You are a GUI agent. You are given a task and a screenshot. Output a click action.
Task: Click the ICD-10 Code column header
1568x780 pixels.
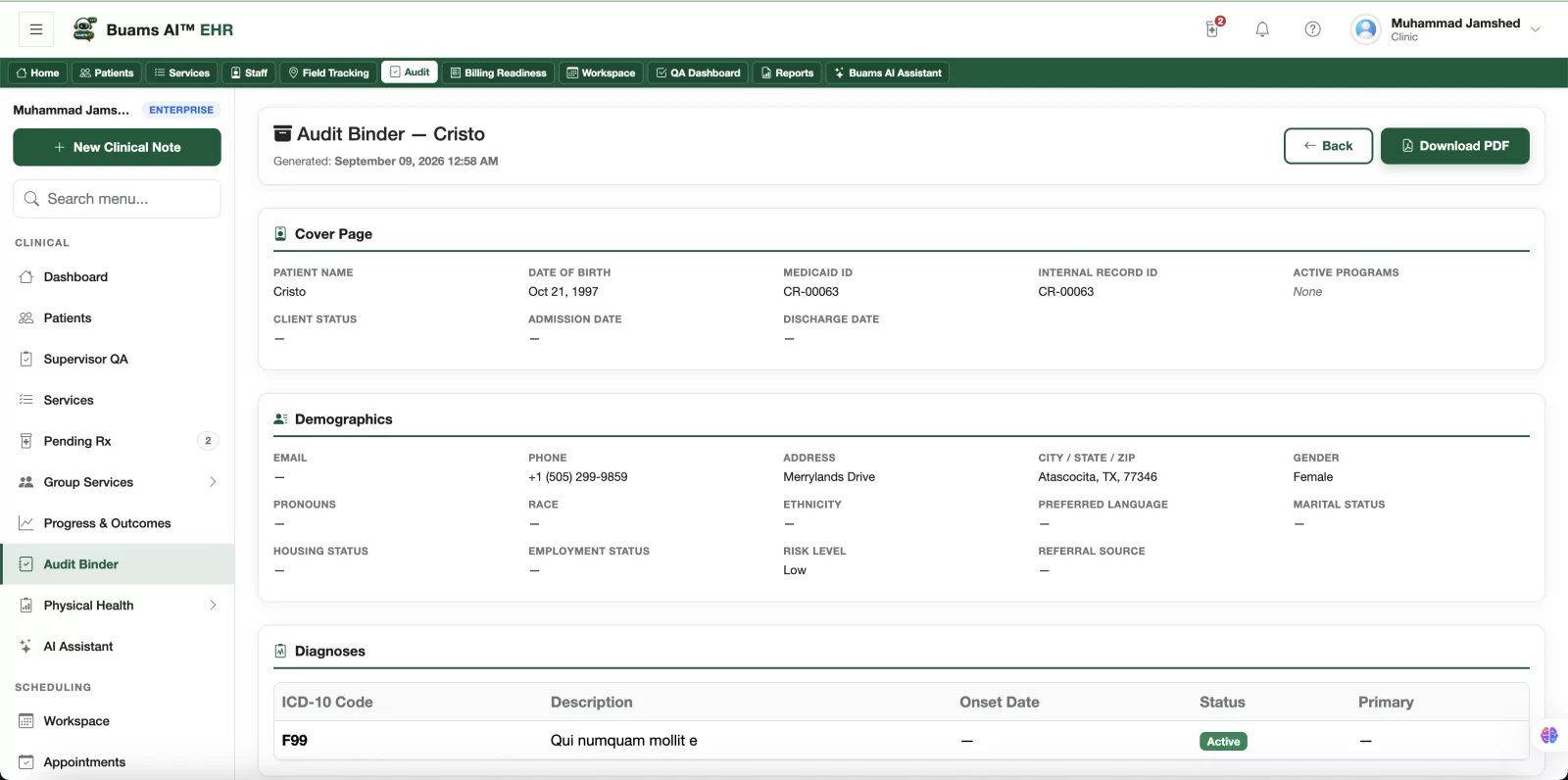327,703
